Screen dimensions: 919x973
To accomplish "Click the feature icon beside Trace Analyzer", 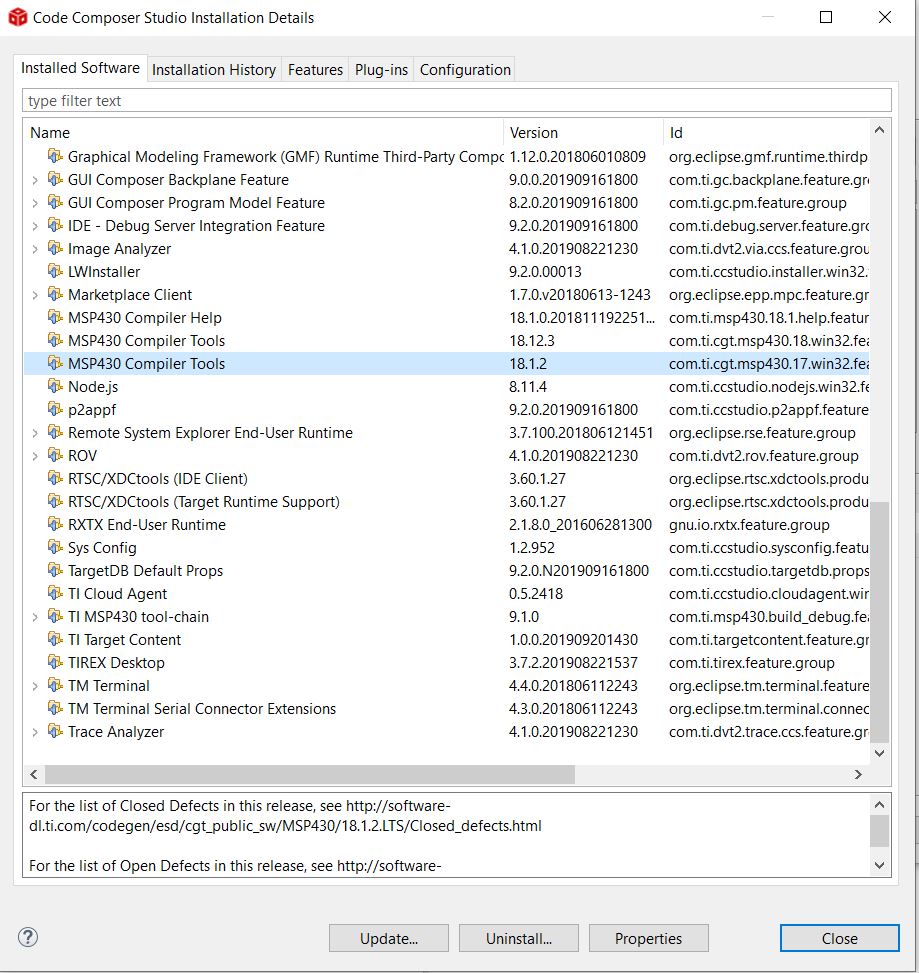I will coord(55,730).
